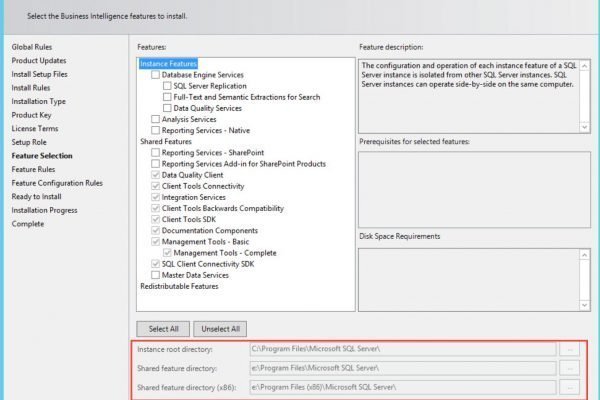Image resolution: width=600 pixels, height=400 pixels.
Task: Select the Redistributable Features tree node
Action: [x=181, y=286]
